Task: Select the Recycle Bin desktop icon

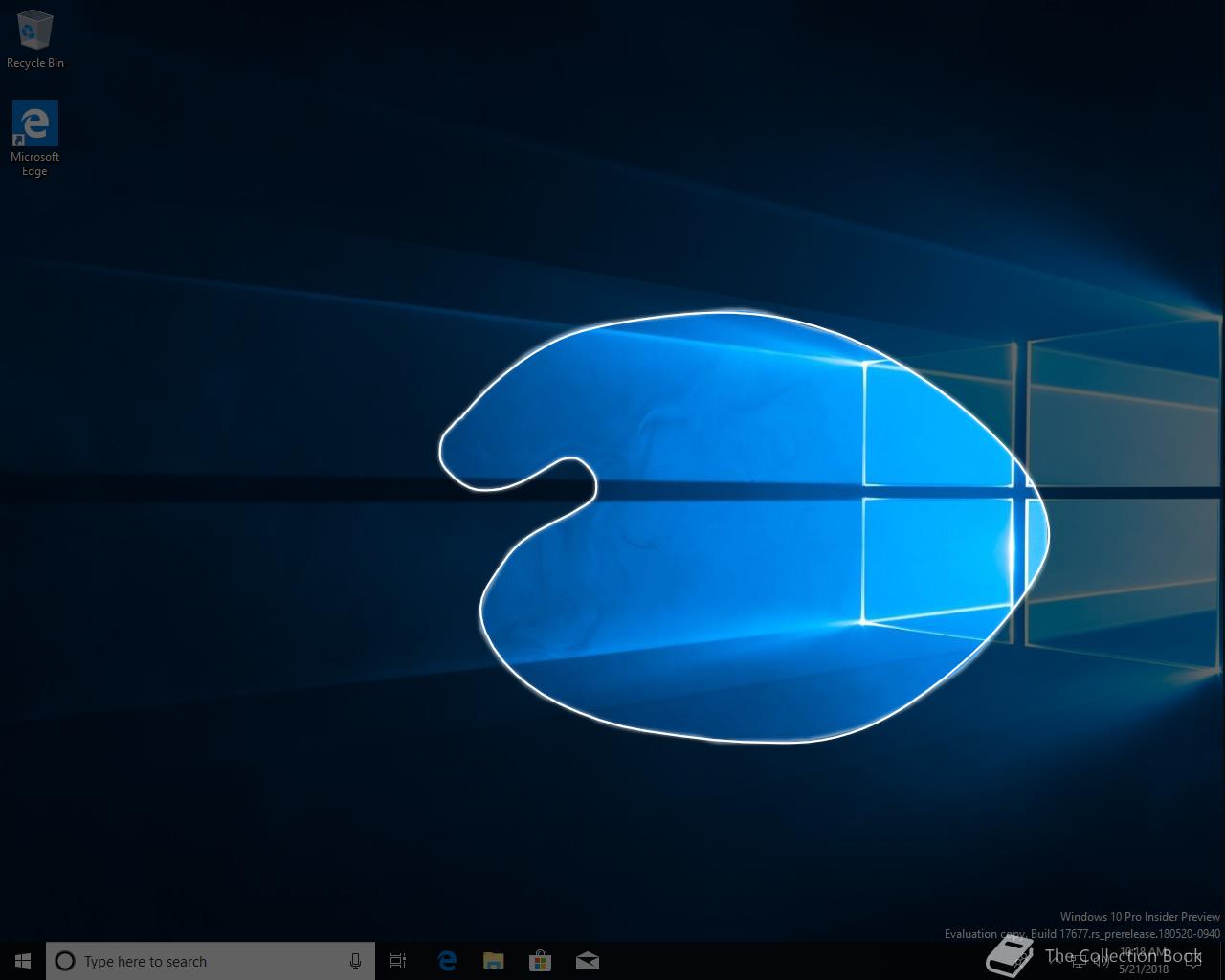Action: pyautogui.click(x=34, y=38)
